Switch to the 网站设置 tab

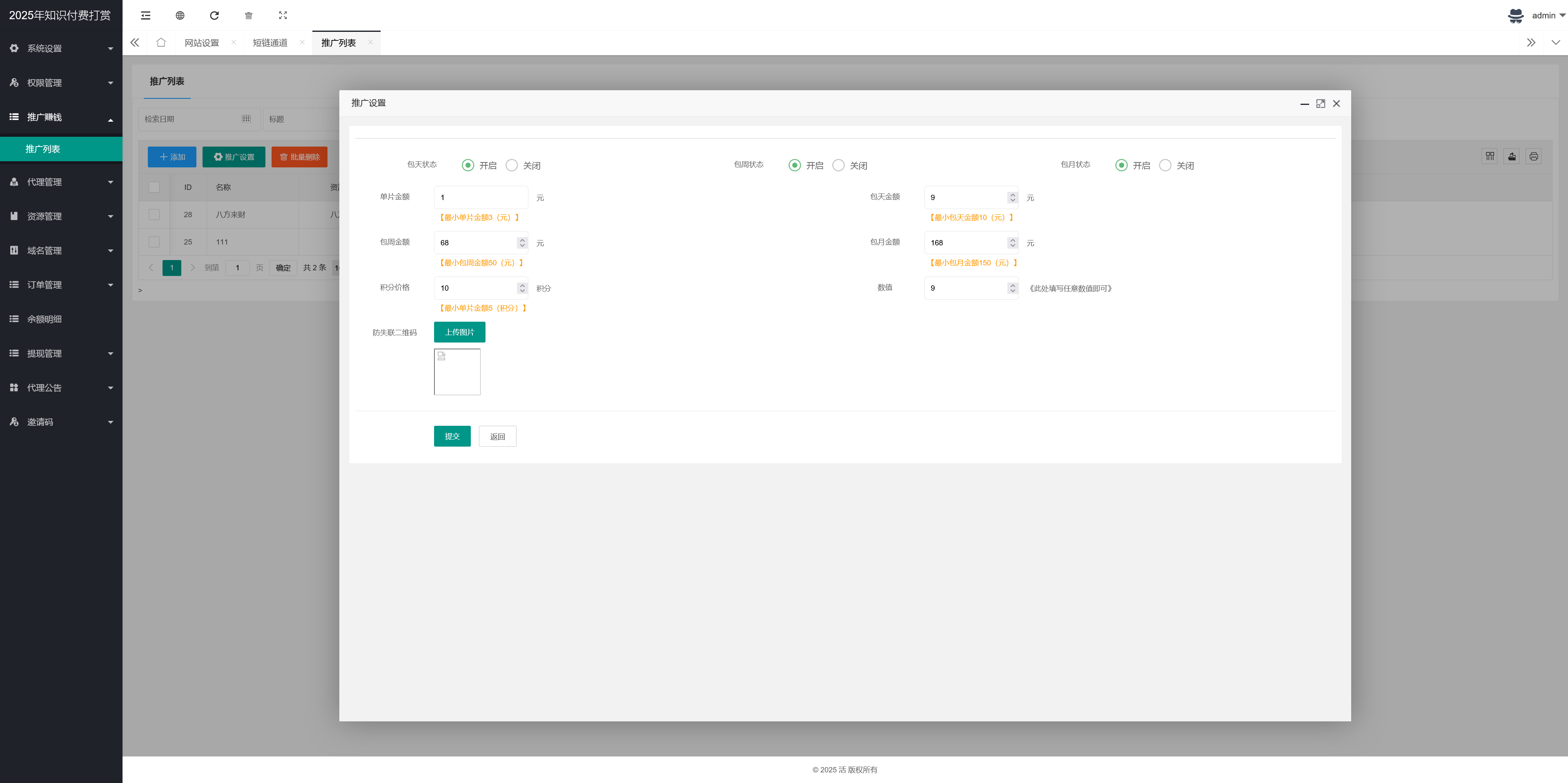pos(201,42)
